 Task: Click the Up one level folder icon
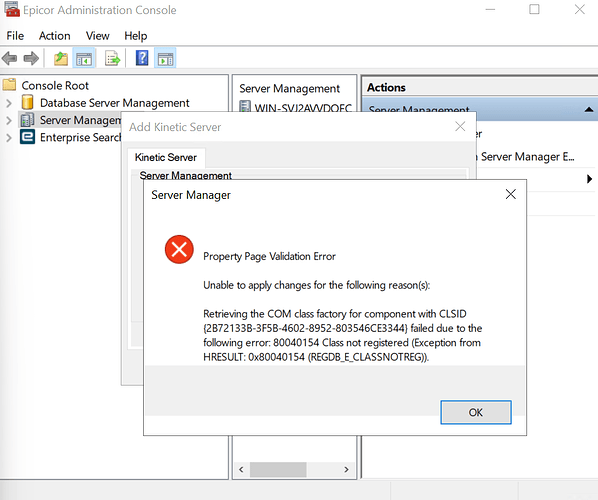[x=61, y=59]
